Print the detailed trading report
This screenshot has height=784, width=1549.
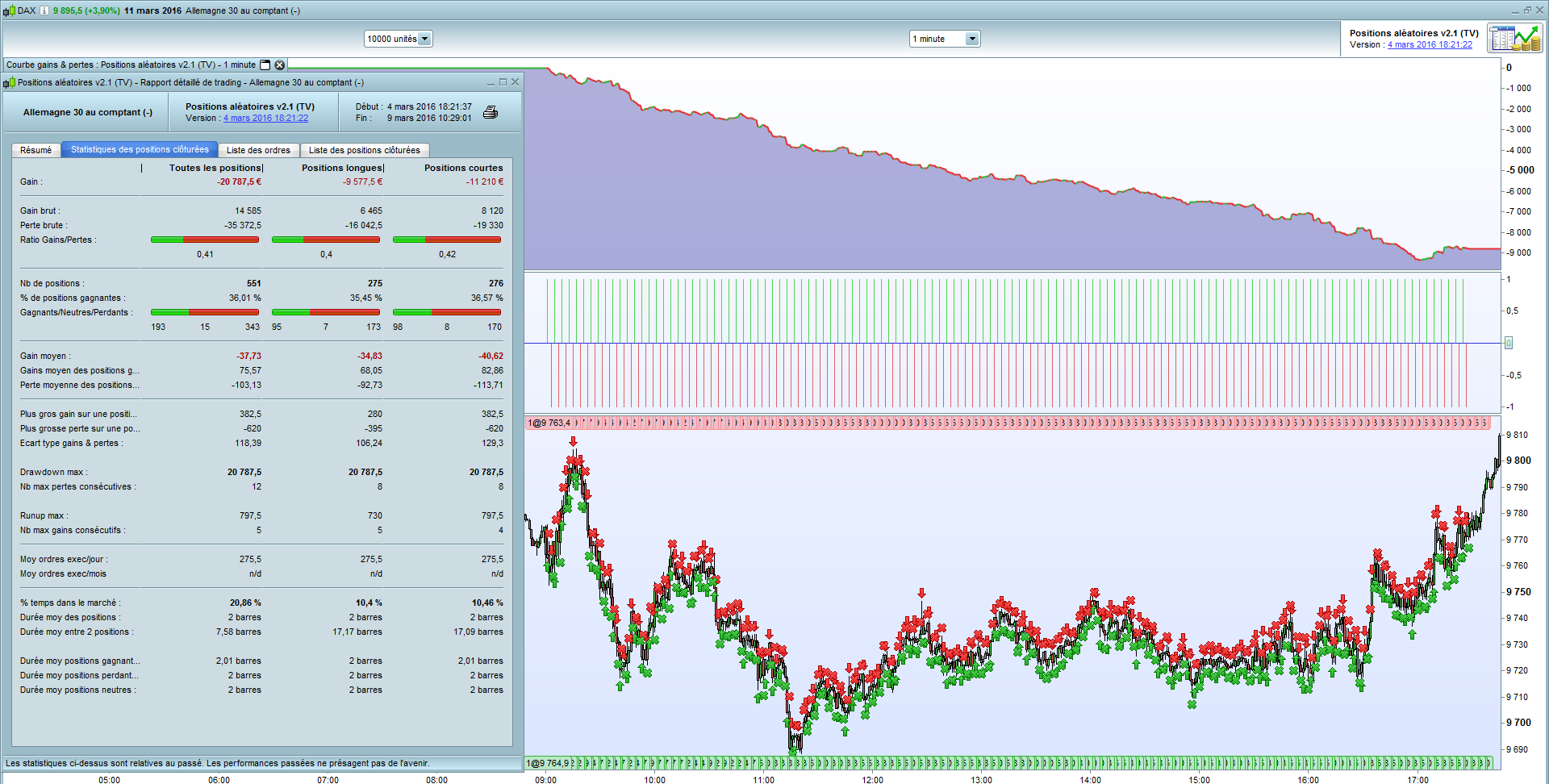pos(491,112)
